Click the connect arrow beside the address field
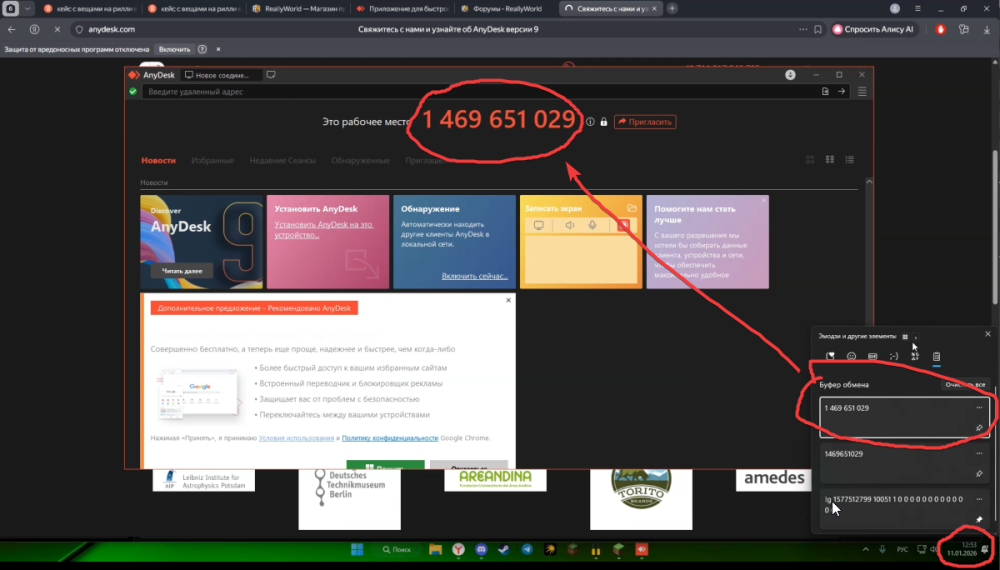The image size is (1000, 570). (841, 92)
